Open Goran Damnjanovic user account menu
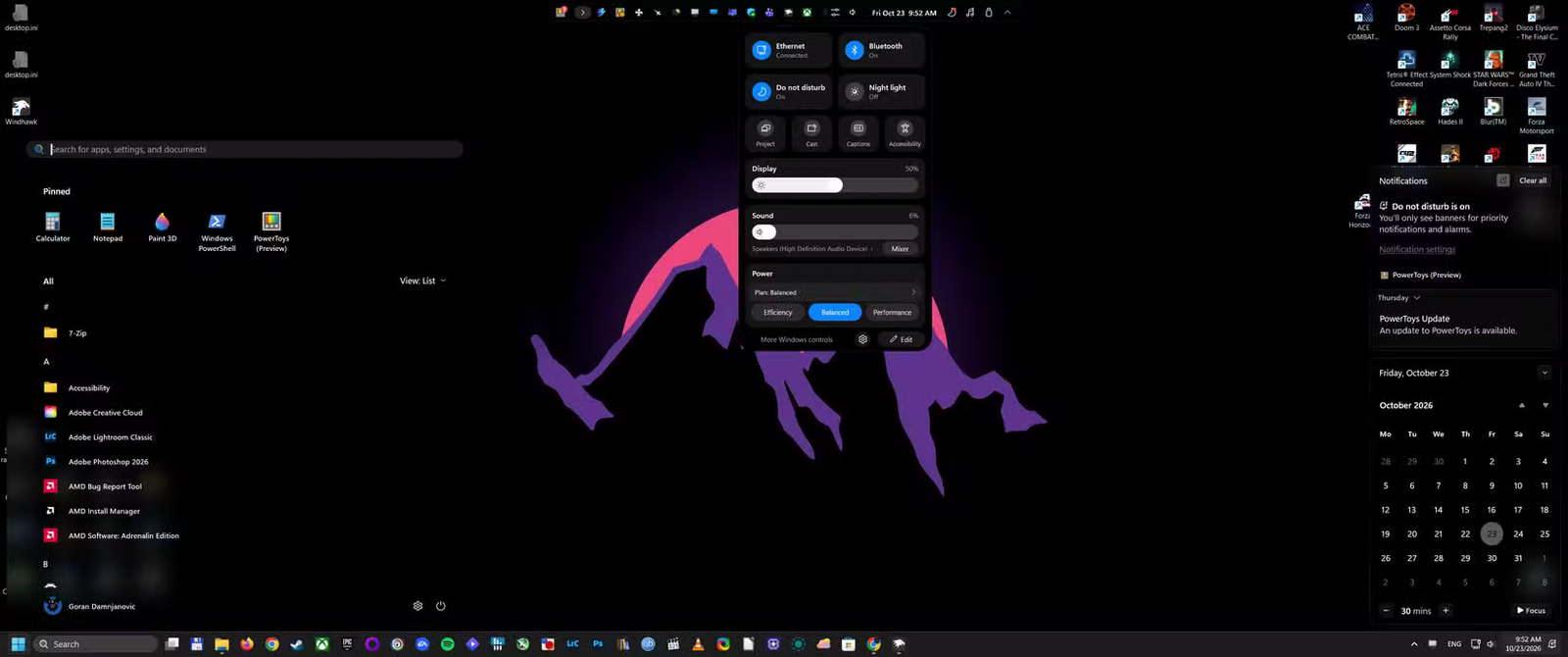Viewport: 1568px width, 657px height. coord(90,606)
